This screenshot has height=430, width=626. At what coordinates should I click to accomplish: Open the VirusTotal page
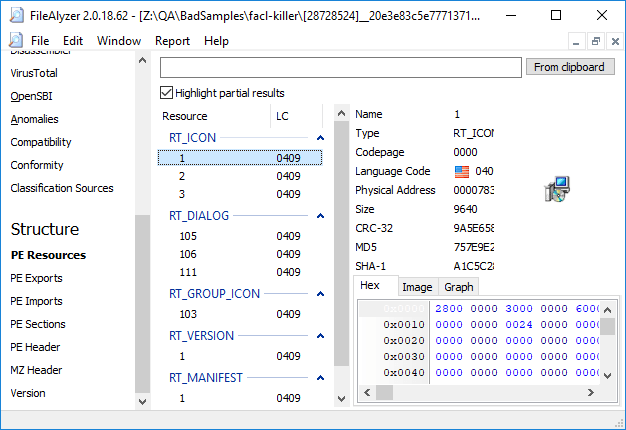click(x=34, y=73)
